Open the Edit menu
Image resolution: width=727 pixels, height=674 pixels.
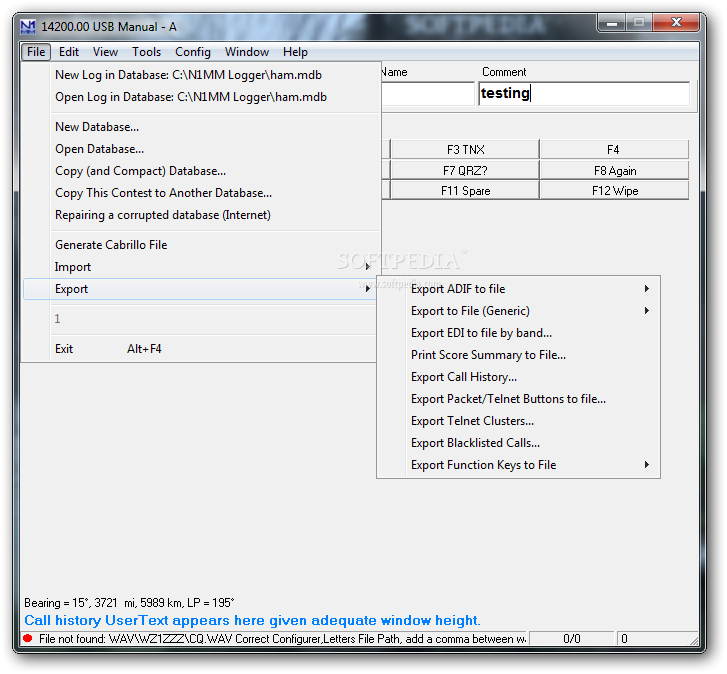click(69, 51)
